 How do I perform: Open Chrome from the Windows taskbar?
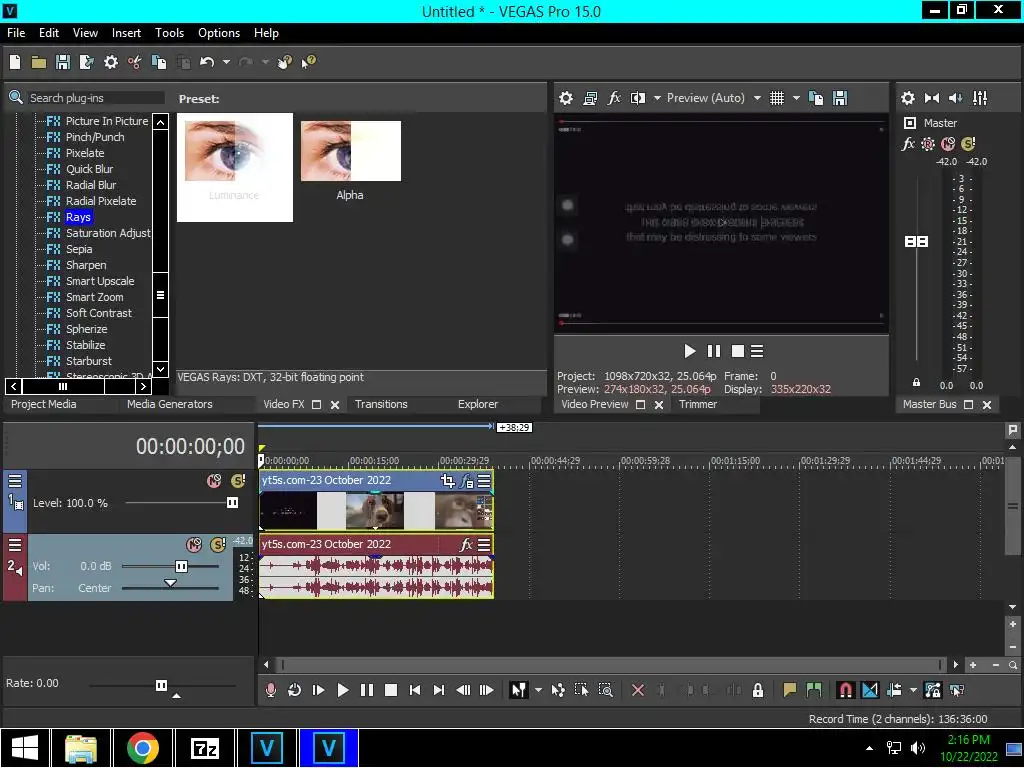tap(142, 748)
